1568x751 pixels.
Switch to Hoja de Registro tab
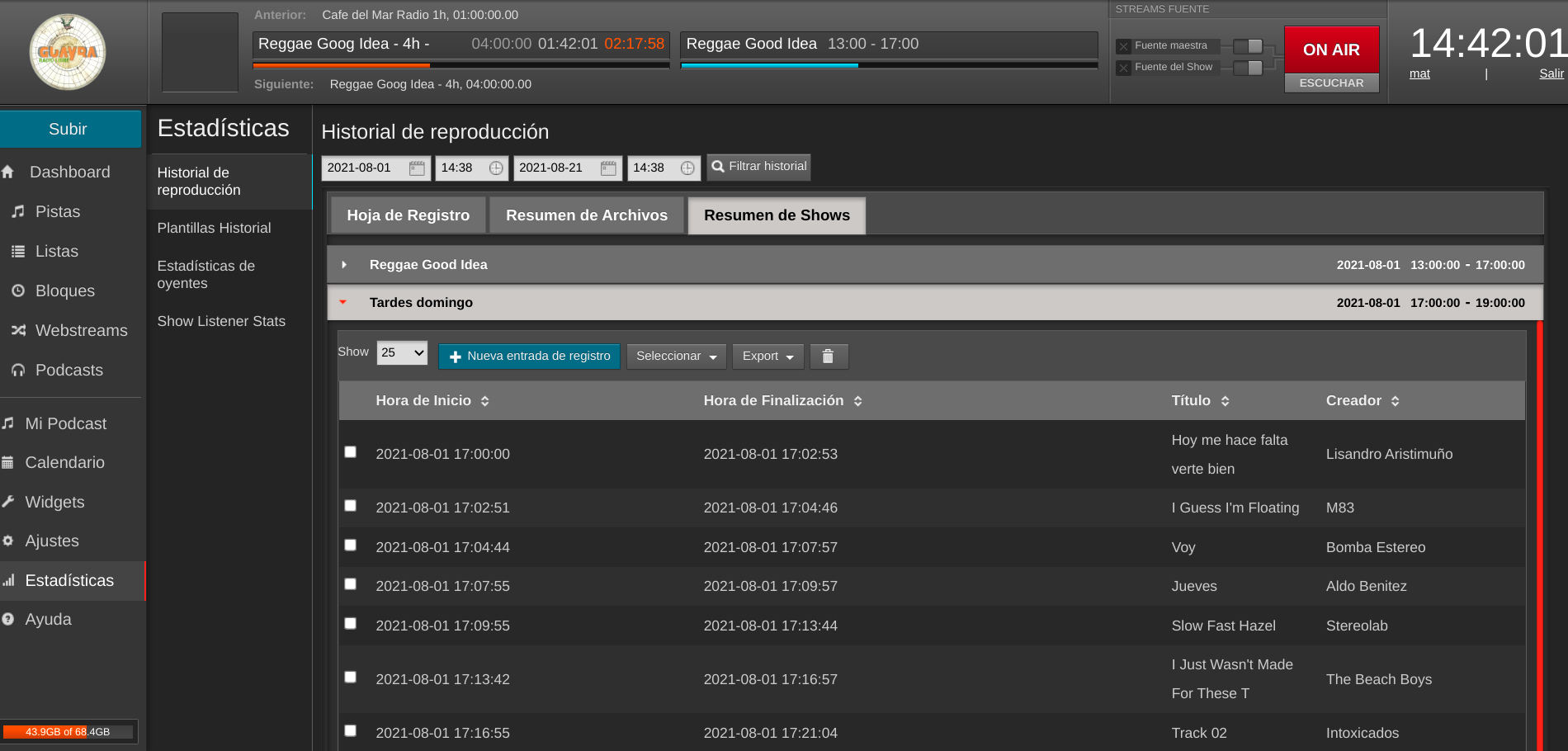(x=409, y=215)
